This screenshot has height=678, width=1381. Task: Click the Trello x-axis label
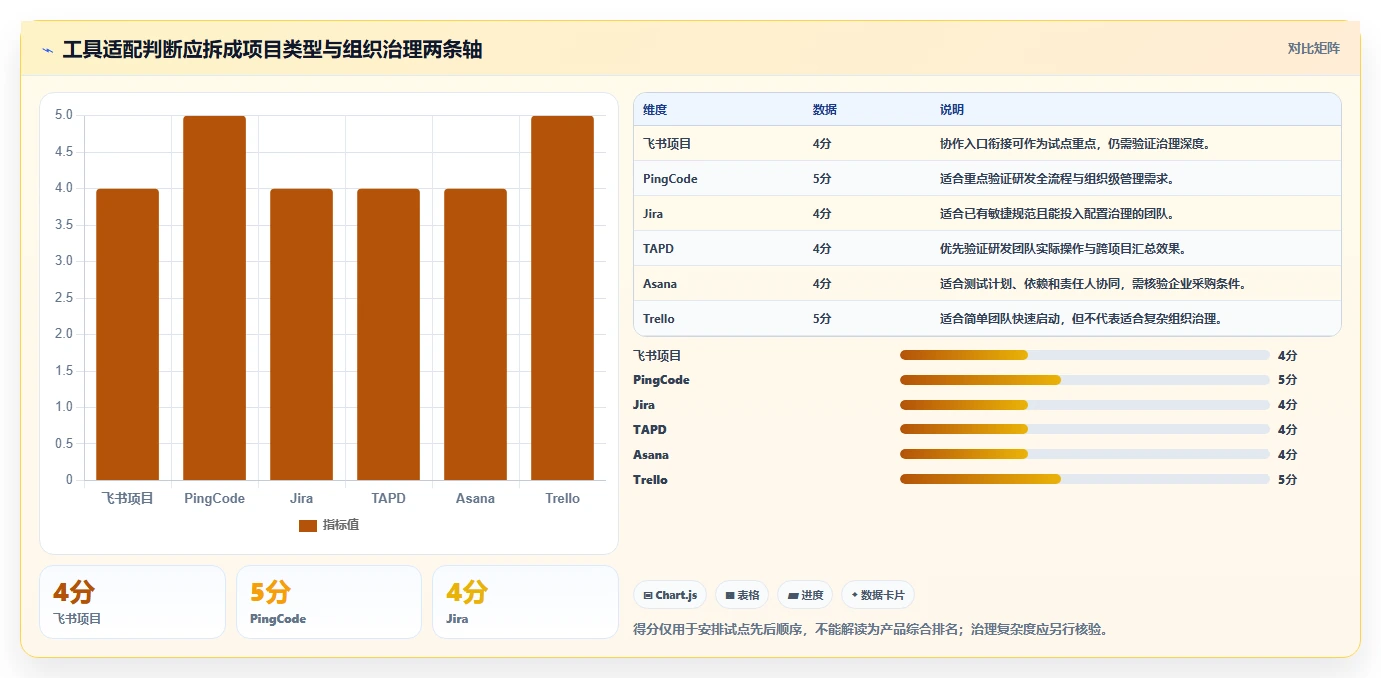562,498
